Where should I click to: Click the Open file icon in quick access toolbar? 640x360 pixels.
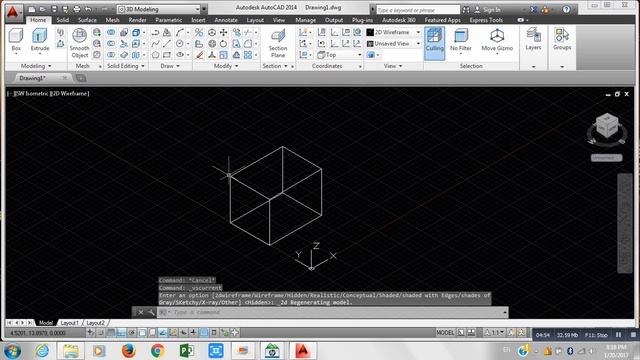(42, 9)
